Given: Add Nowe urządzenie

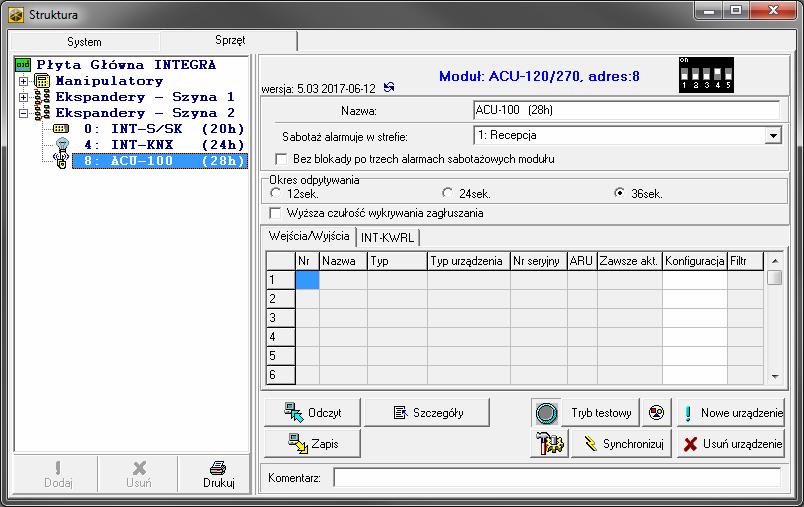Looking at the screenshot, I should (731, 413).
